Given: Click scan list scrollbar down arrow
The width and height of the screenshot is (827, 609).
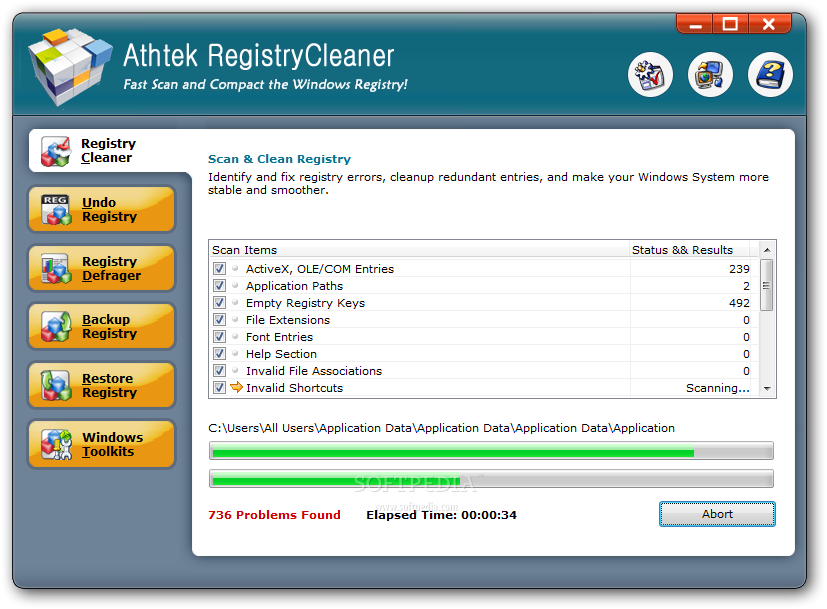Looking at the screenshot, I should point(767,389).
